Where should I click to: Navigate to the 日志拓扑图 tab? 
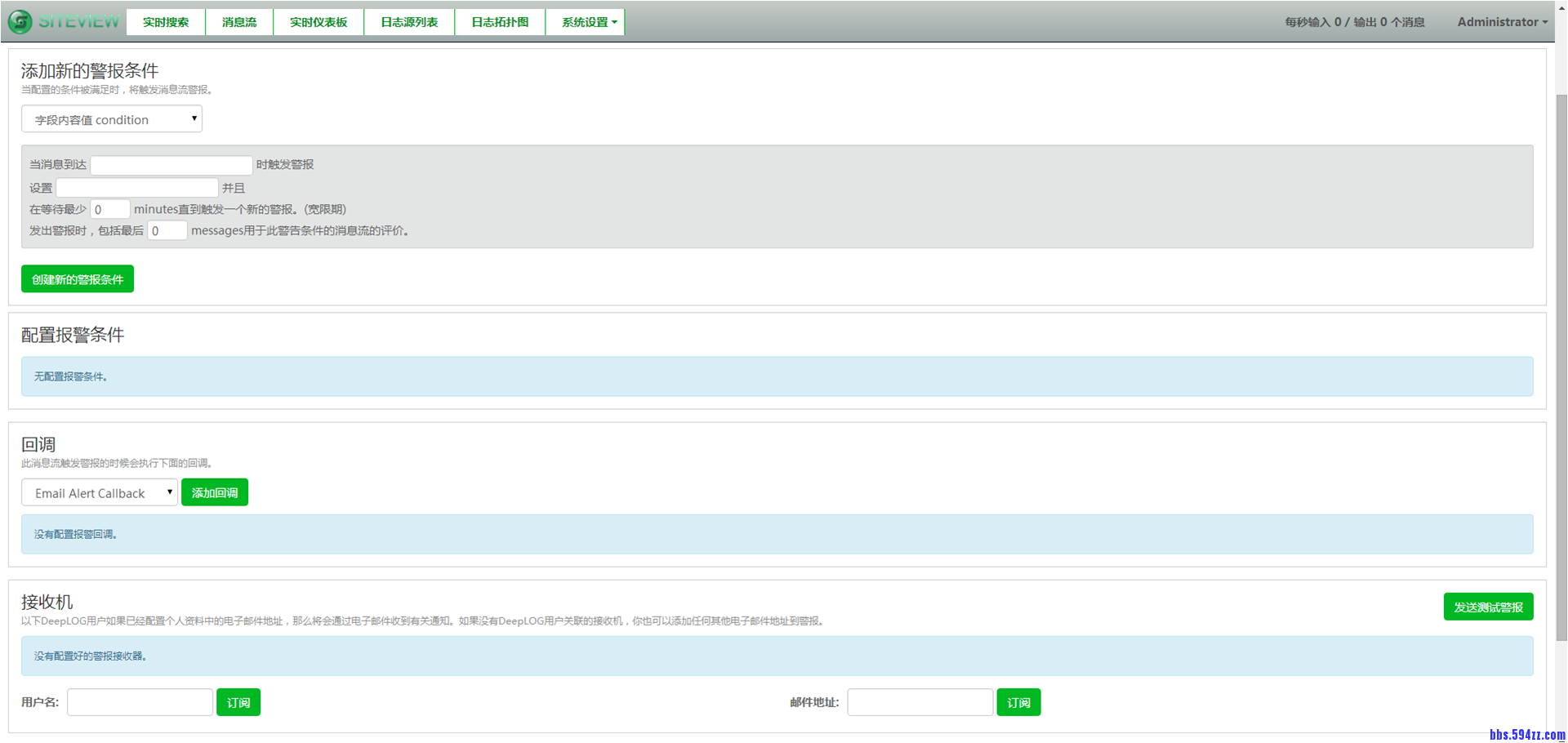500,22
